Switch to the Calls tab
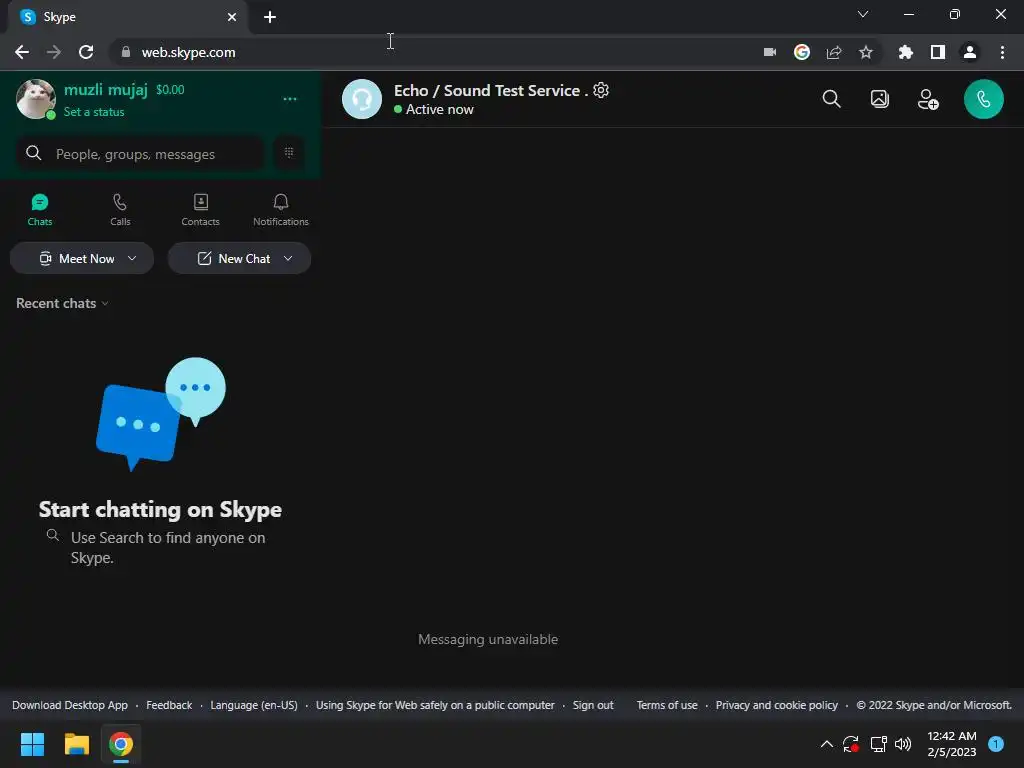The width and height of the screenshot is (1024, 768). [120, 210]
